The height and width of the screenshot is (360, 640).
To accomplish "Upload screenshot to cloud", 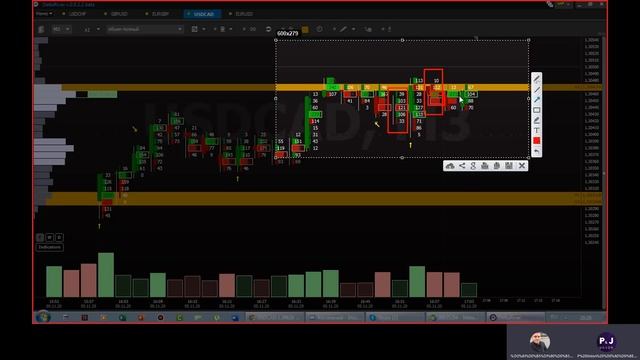I will point(450,166).
